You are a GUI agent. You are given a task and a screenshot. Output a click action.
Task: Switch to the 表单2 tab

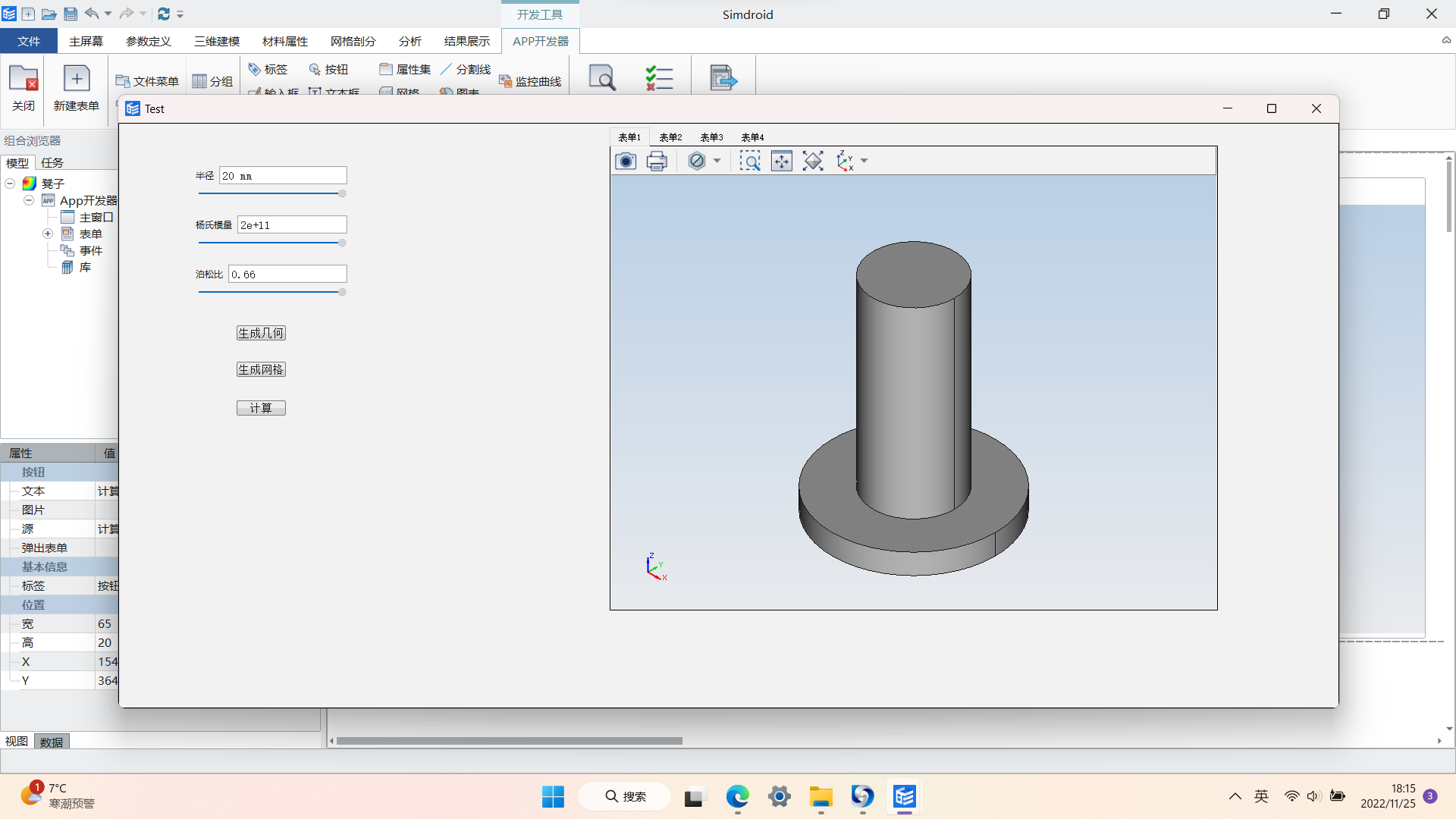coord(670,137)
